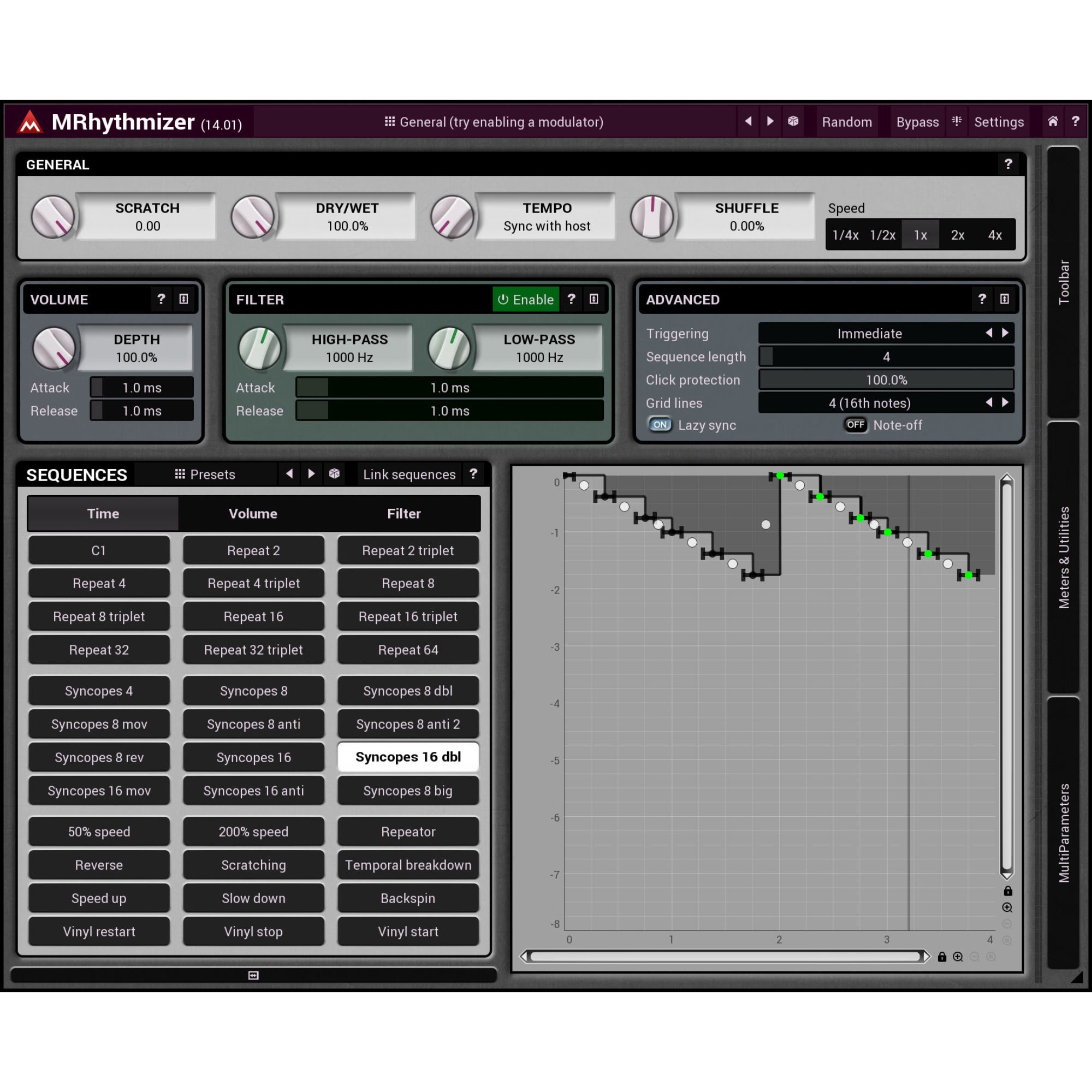Toggle Lazy sync ON switch

pos(660,424)
